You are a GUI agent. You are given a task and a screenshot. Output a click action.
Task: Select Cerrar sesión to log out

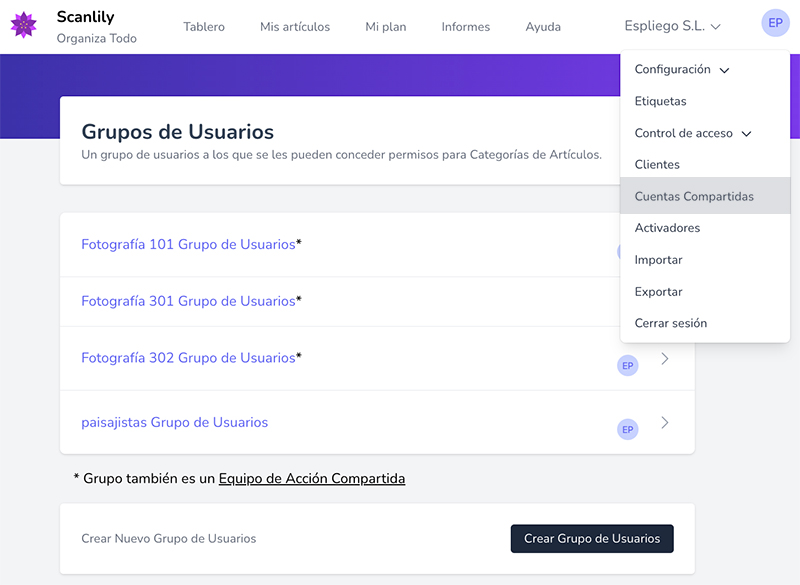pos(670,324)
